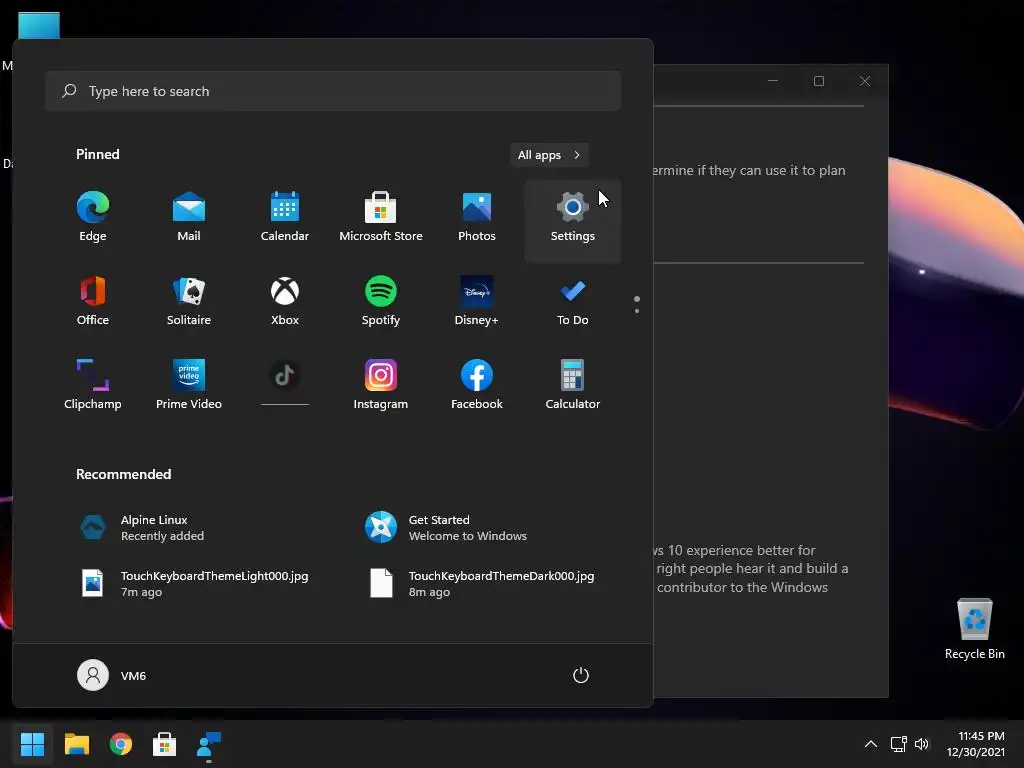Viewport: 1024px width, 768px height.
Task: Open the To Do app
Action: (x=573, y=302)
